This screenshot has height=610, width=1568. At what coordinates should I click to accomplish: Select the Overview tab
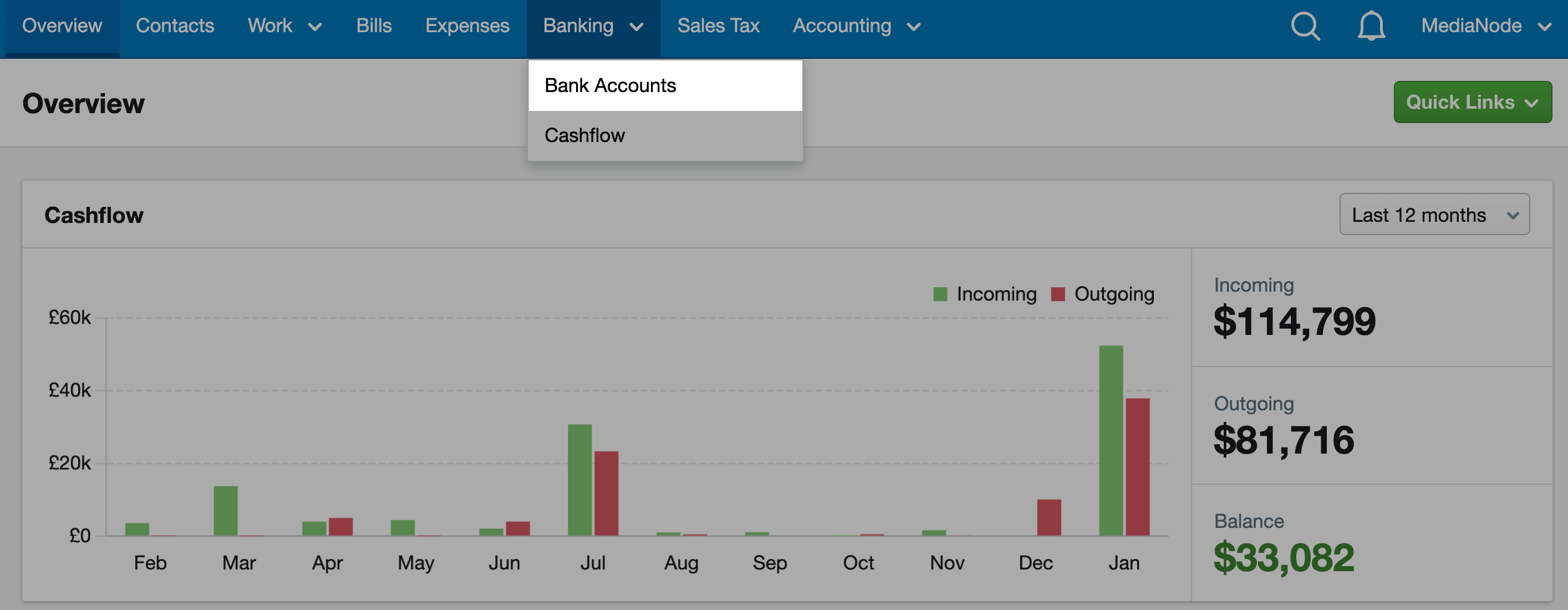(62, 26)
